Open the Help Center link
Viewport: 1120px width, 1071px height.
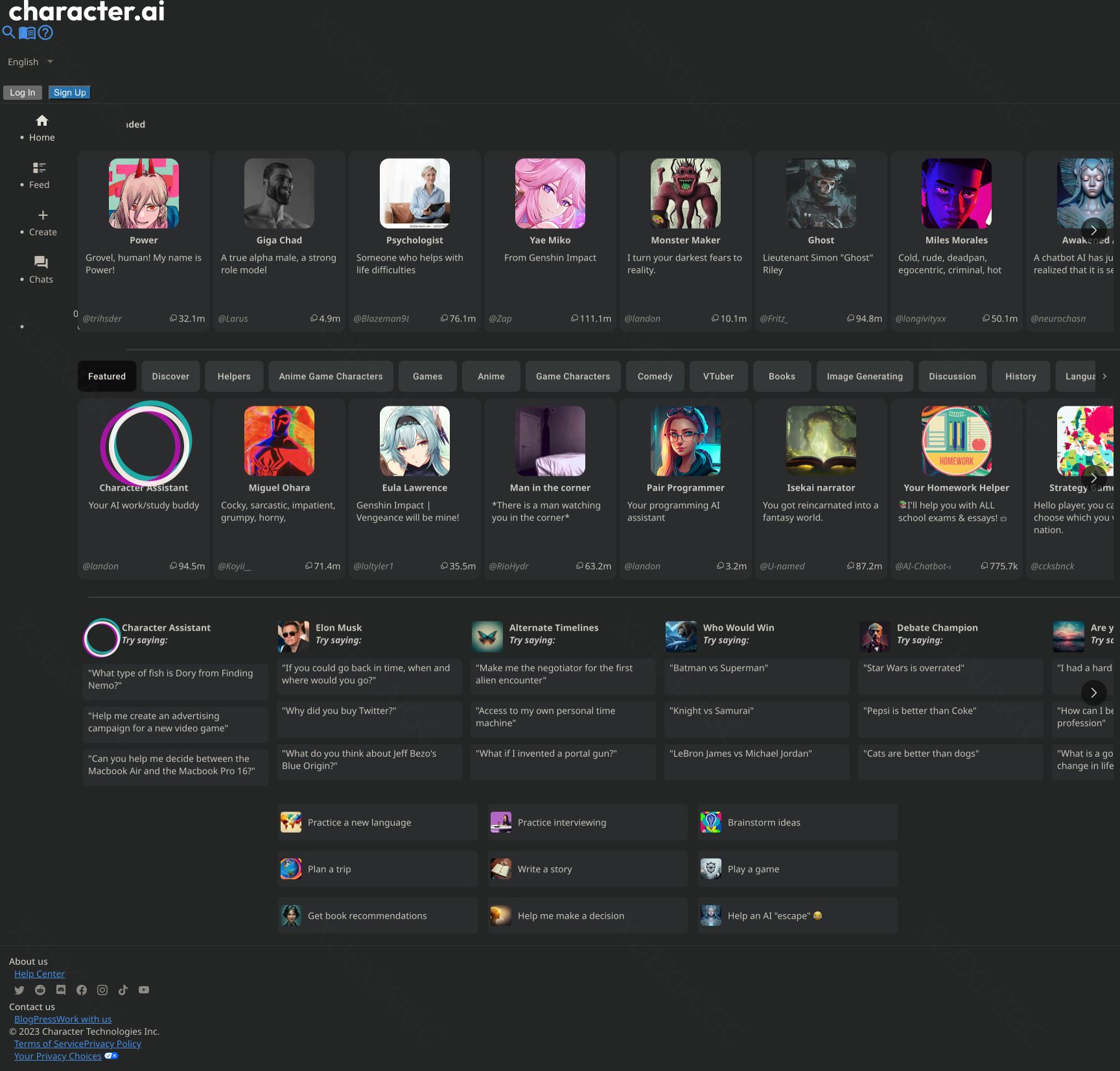[40, 974]
